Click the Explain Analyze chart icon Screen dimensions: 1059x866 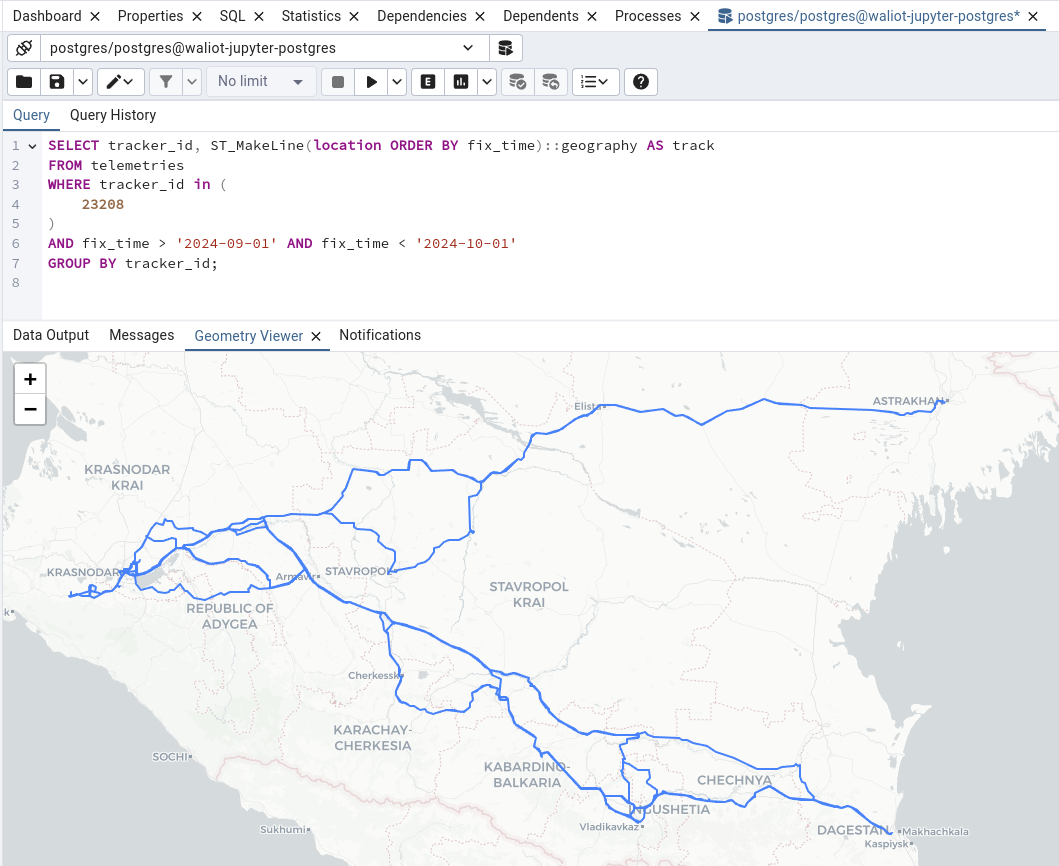pyautogui.click(x=461, y=82)
